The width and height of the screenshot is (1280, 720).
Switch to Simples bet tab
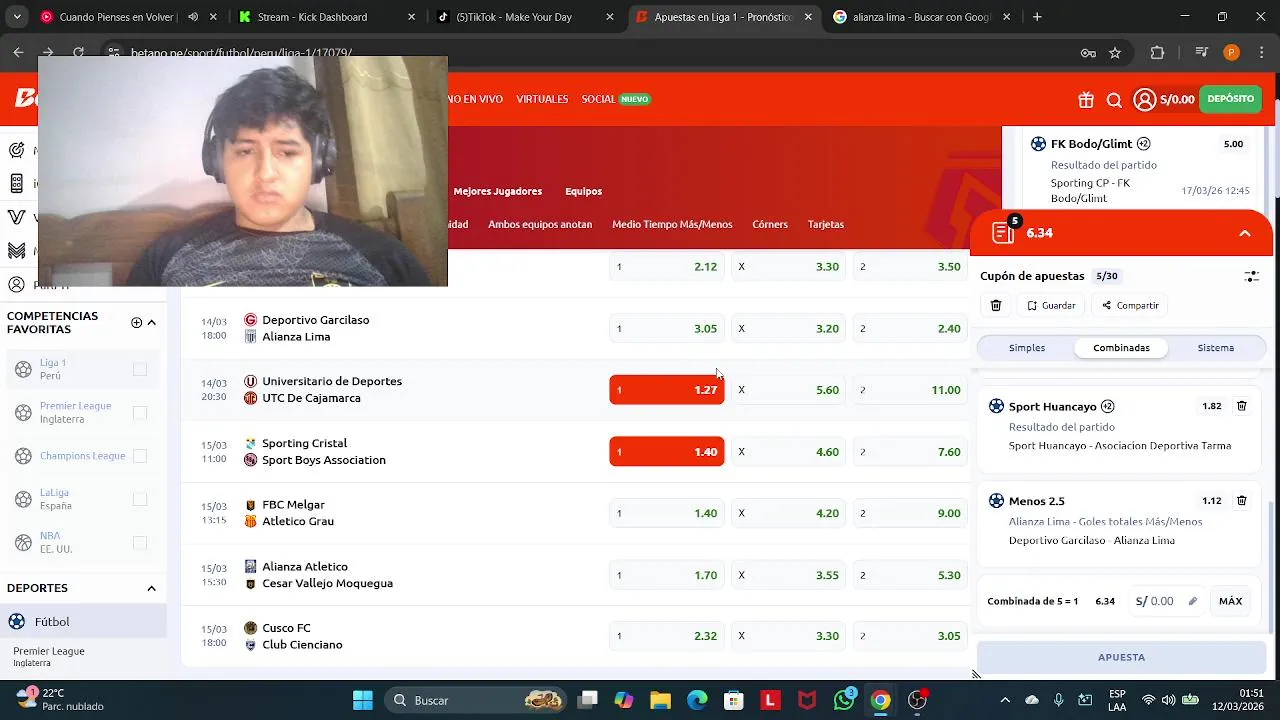pyautogui.click(x=1027, y=348)
